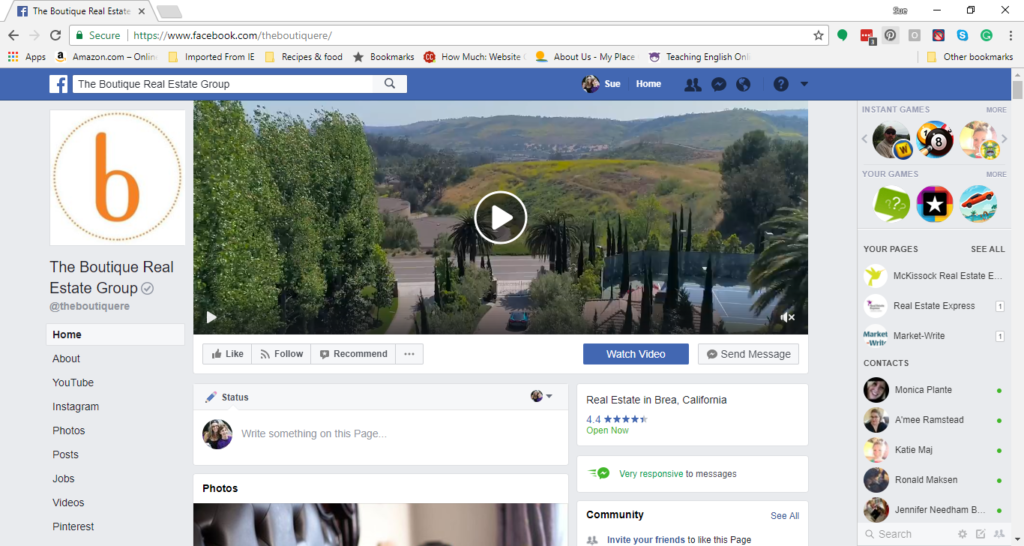
Task: Expand the account menu arrow in top bar
Action: tap(804, 84)
